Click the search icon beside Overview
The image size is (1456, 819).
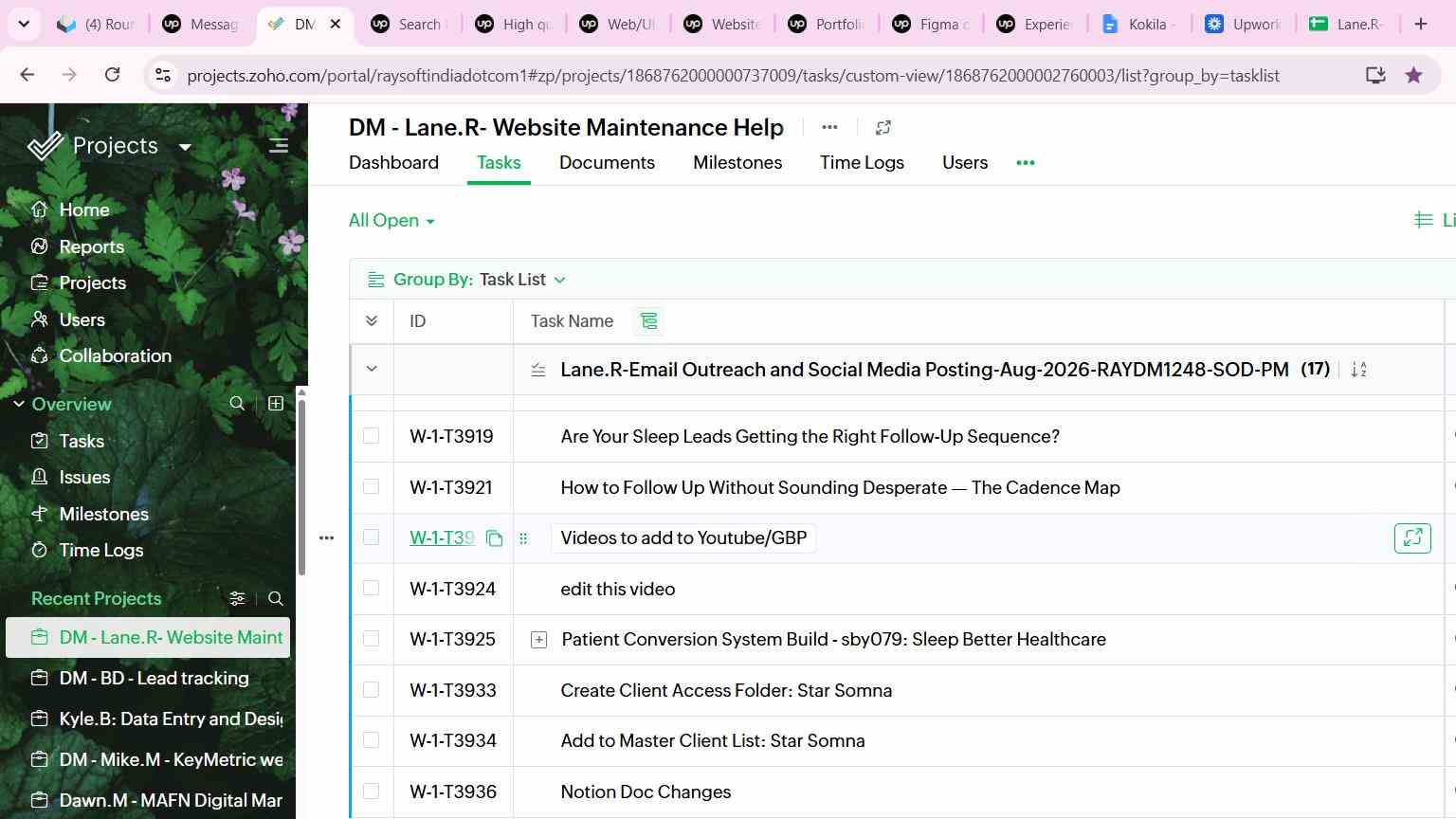[237, 404]
